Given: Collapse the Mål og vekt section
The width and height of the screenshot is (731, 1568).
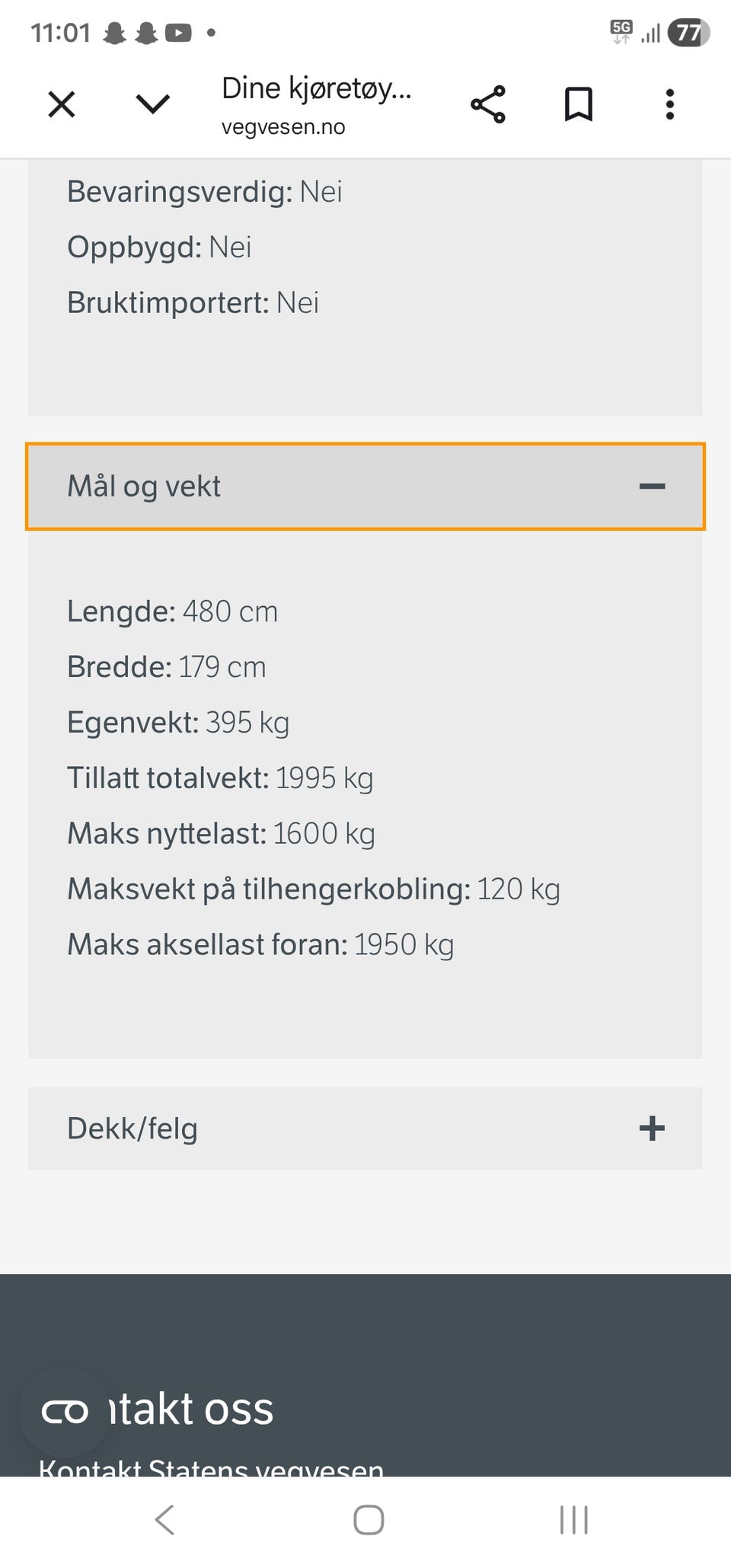Looking at the screenshot, I should pos(365,487).
